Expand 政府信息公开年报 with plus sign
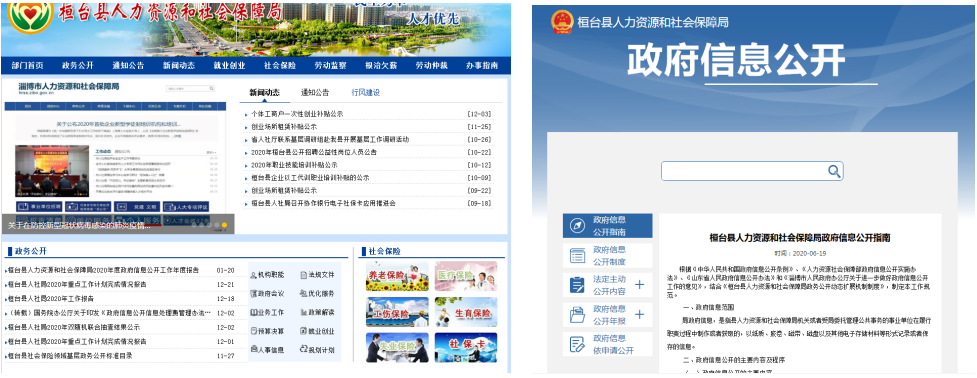The height and width of the screenshot is (378, 977). [x=639, y=314]
